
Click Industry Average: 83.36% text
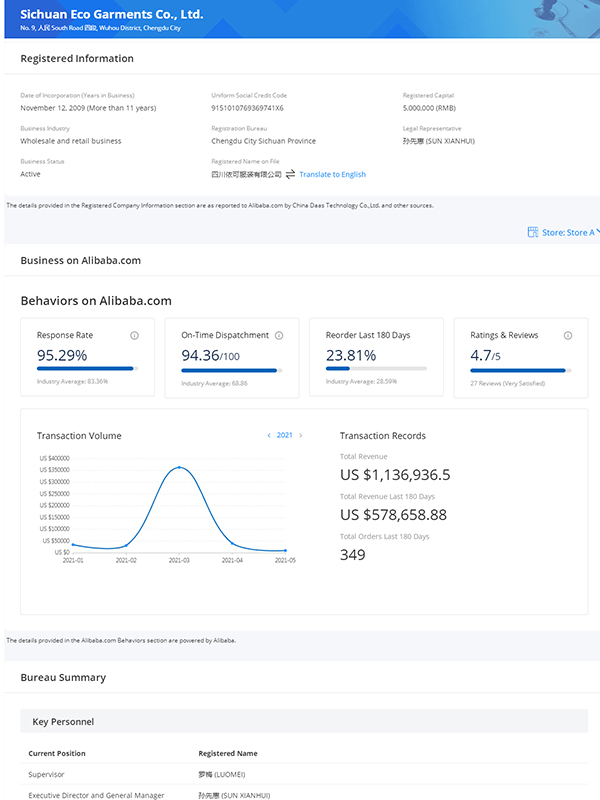click(x=72, y=381)
